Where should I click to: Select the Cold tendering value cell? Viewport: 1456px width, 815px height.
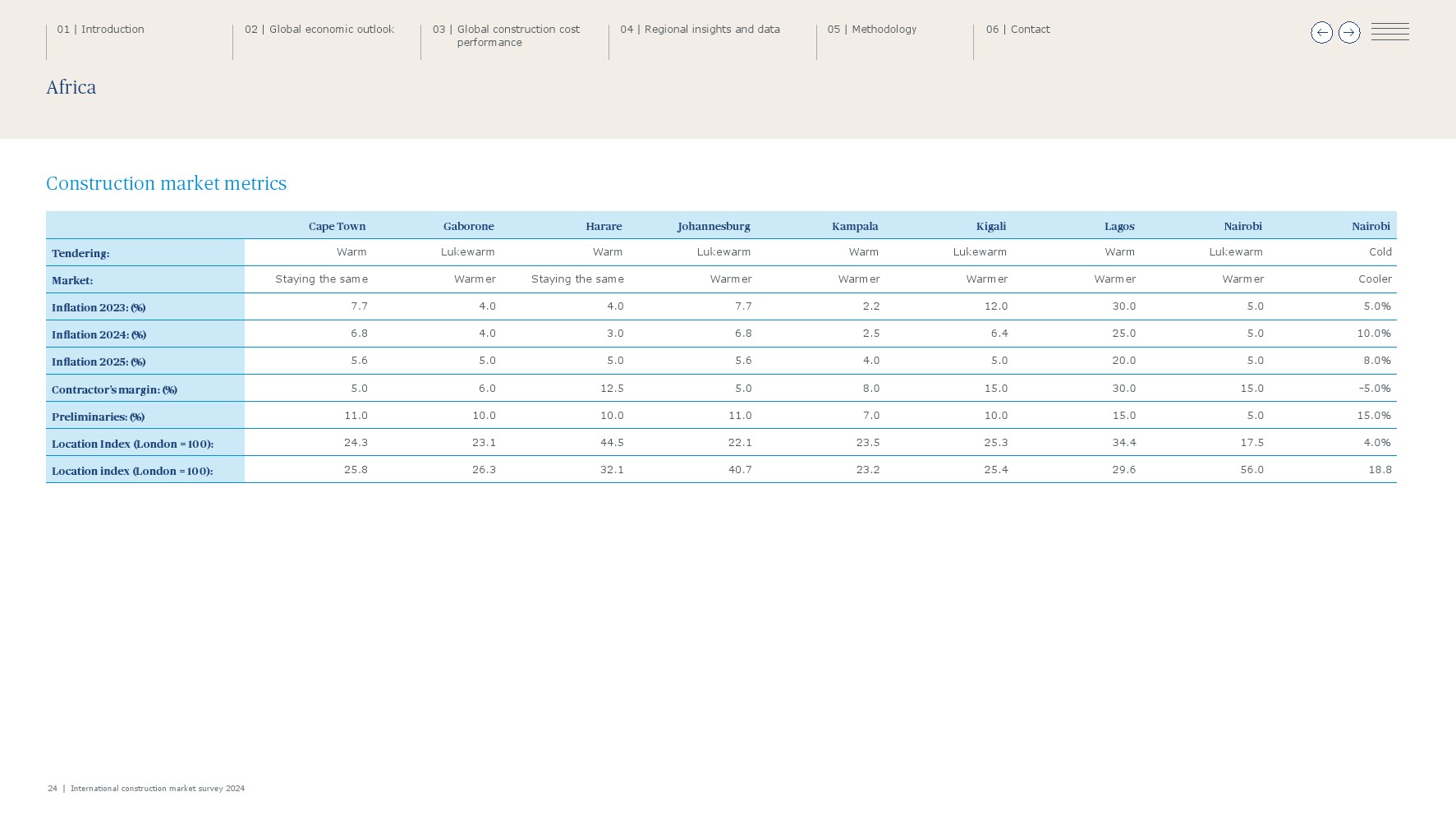click(1380, 252)
